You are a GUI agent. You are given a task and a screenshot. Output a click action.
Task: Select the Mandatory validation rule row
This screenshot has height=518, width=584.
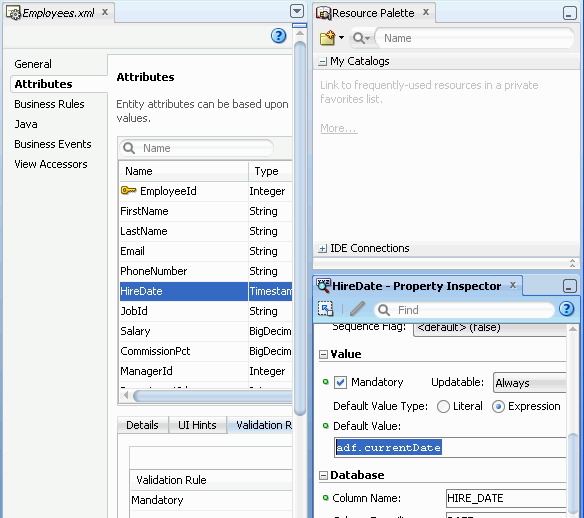(x=211, y=500)
